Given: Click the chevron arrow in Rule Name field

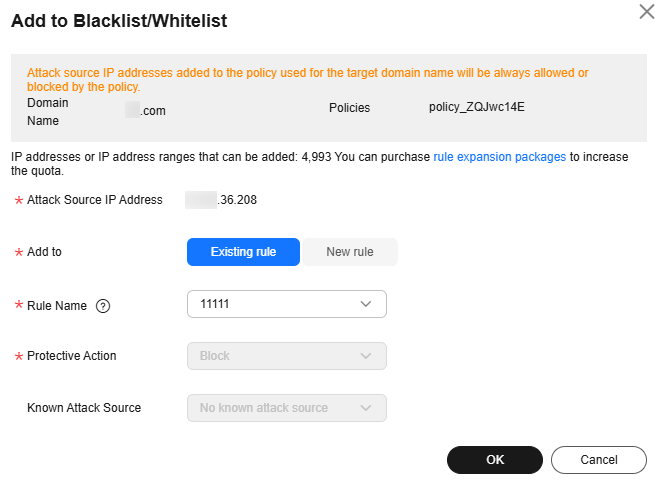Looking at the screenshot, I should (x=366, y=304).
